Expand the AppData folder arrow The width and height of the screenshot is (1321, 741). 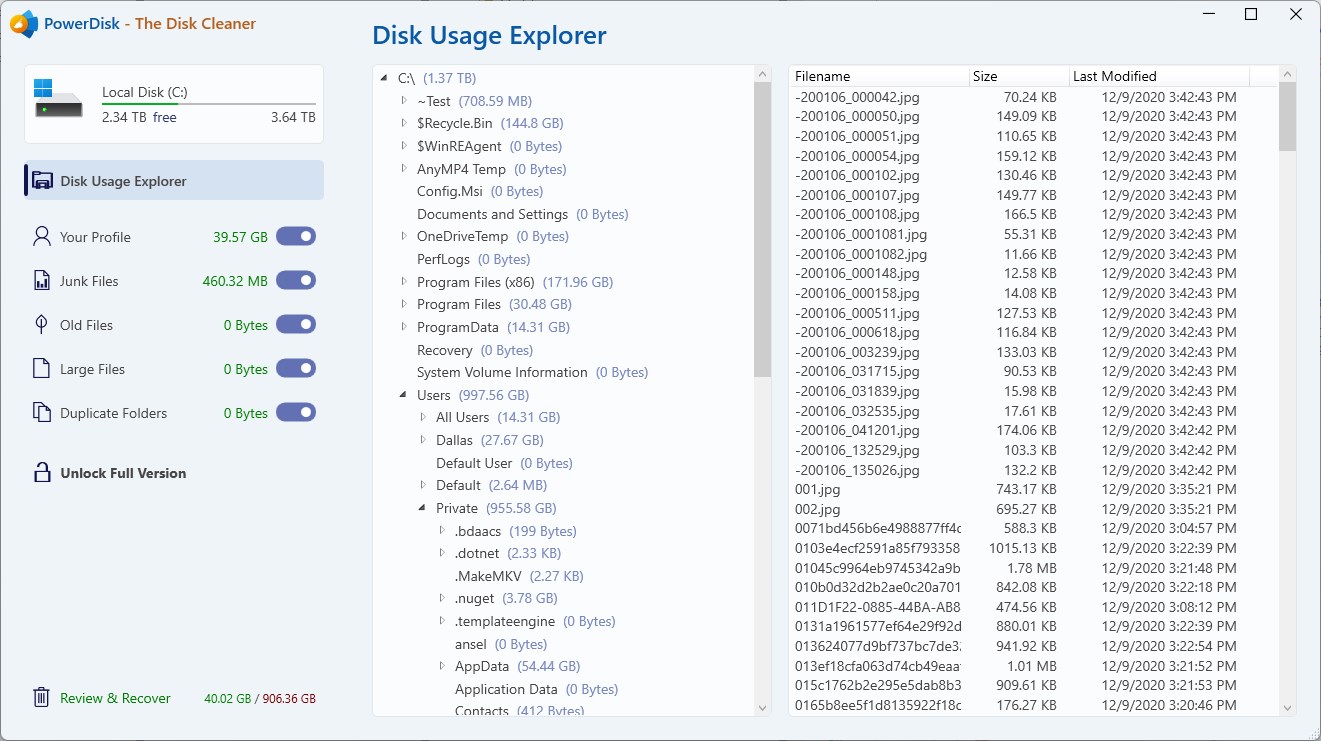(x=442, y=666)
